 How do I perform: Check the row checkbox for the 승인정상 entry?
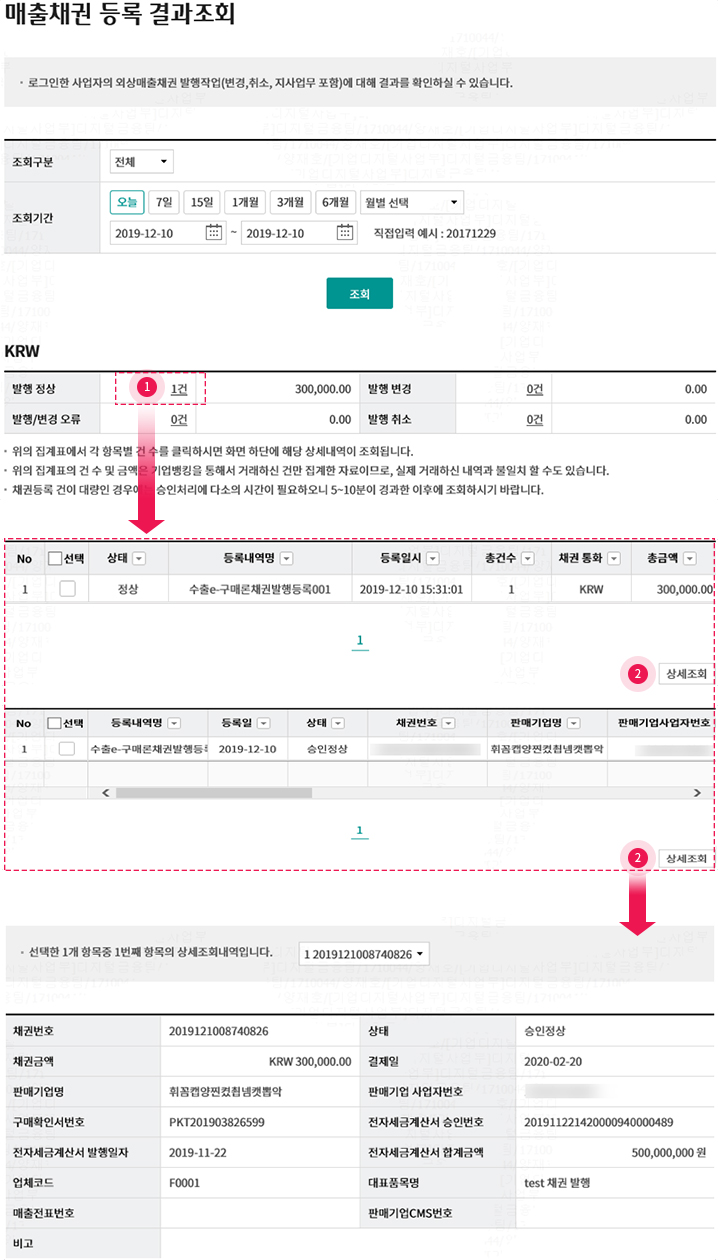(x=67, y=748)
